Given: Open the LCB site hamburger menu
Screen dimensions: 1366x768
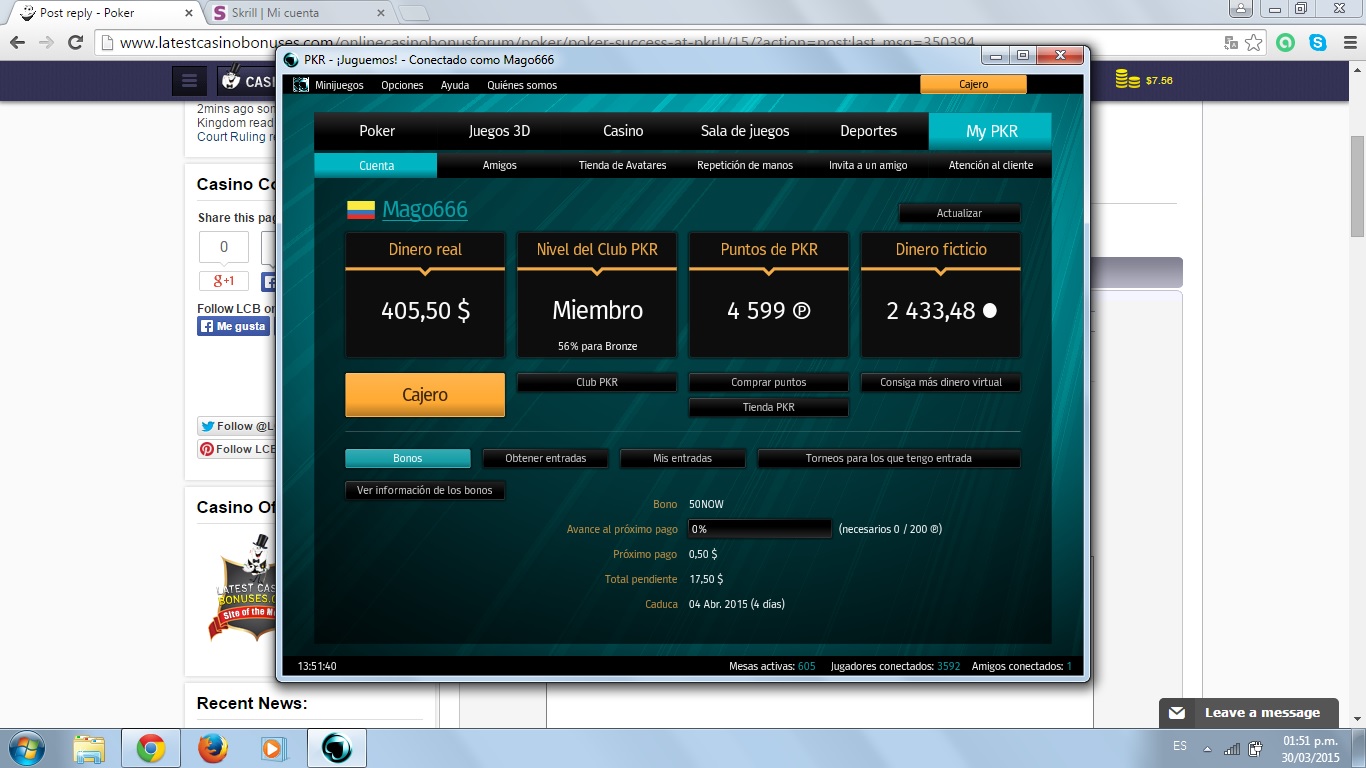Looking at the screenshot, I should [189, 81].
